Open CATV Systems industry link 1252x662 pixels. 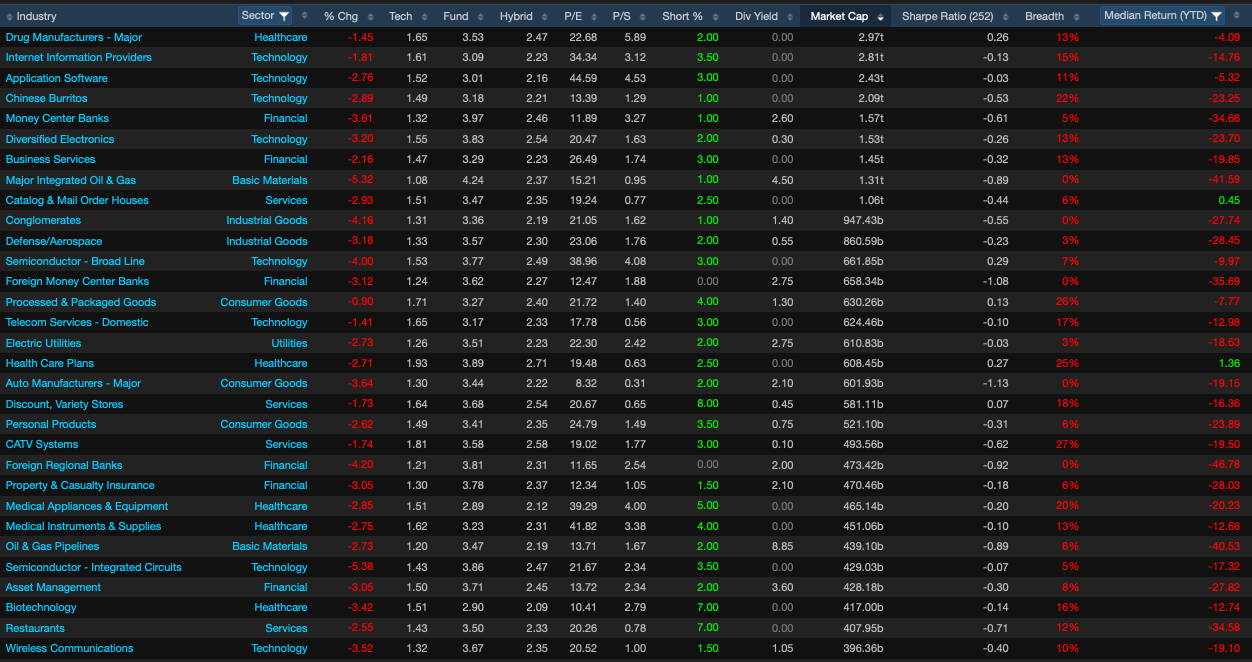[42, 444]
